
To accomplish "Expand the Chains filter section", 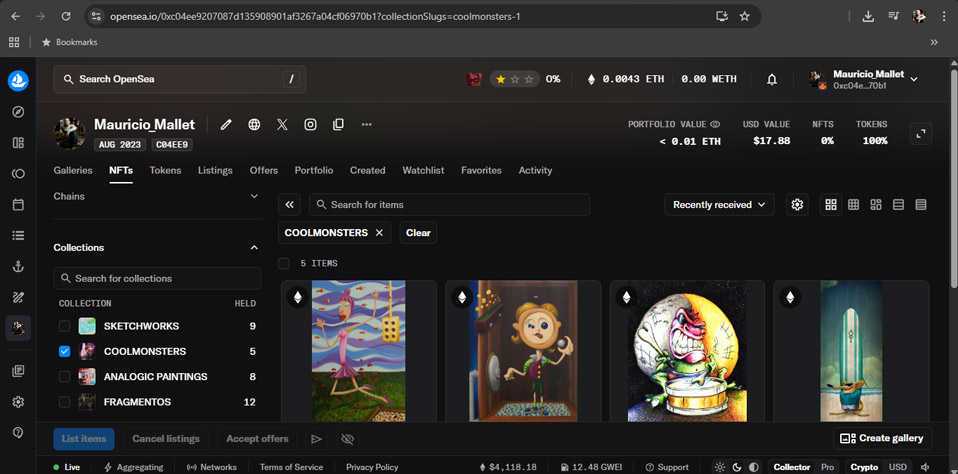I will [x=254, y=197].
